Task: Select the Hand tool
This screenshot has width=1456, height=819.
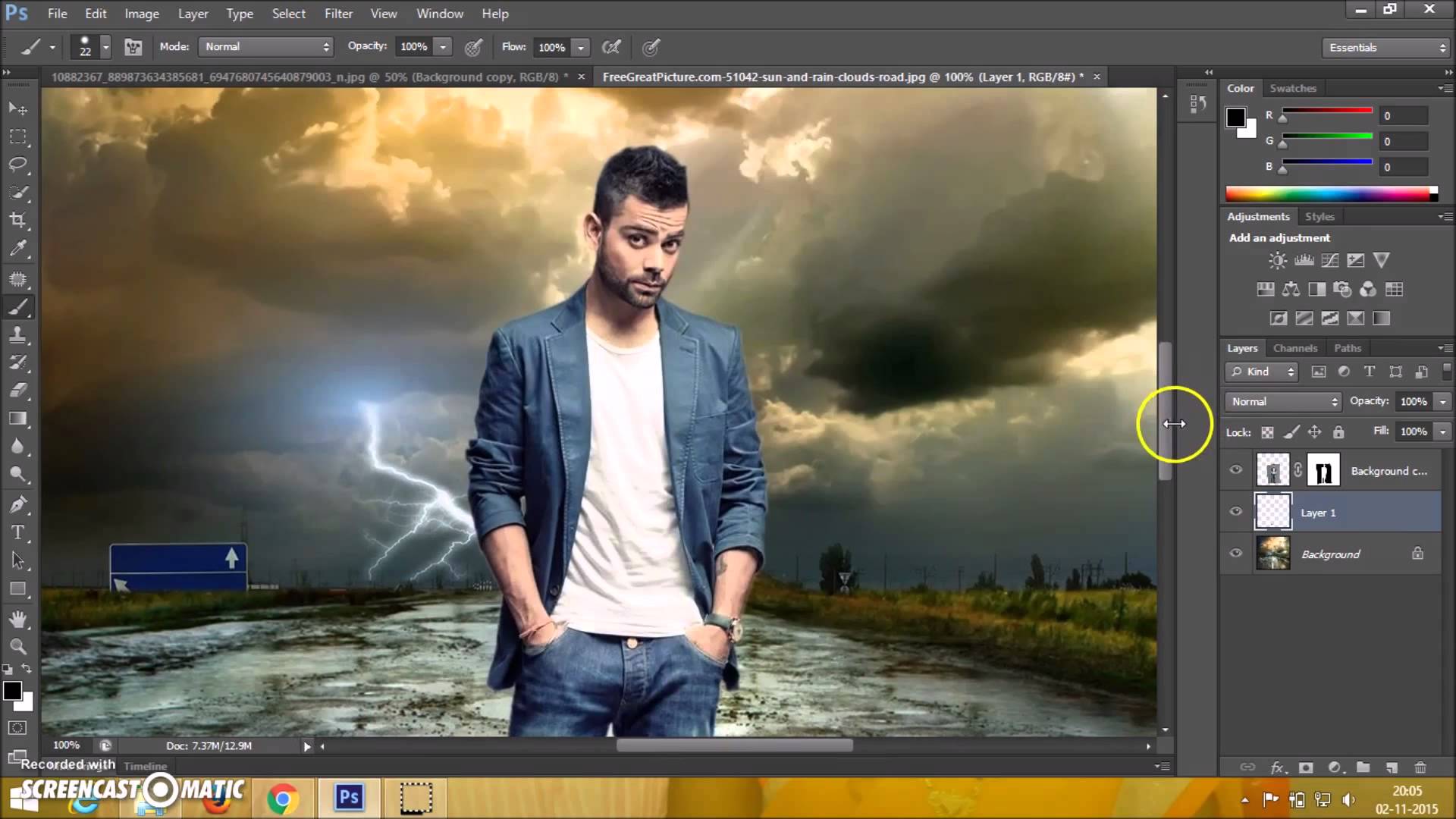Action: pyautogui.click(x=17, y=619)
